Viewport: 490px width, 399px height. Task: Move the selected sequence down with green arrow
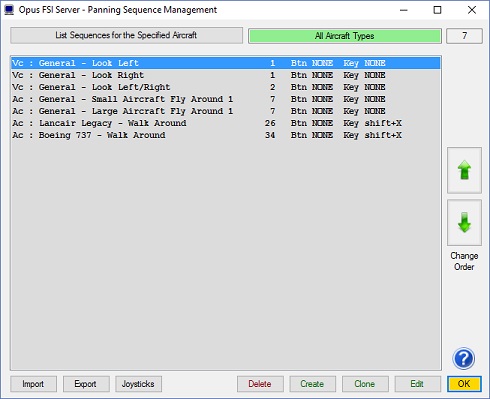[464, 223]
